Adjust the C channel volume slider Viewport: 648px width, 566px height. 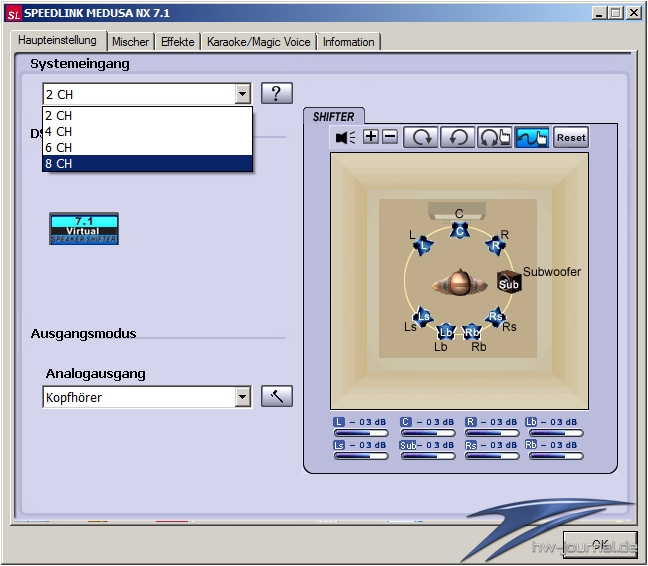pos(428,433)
